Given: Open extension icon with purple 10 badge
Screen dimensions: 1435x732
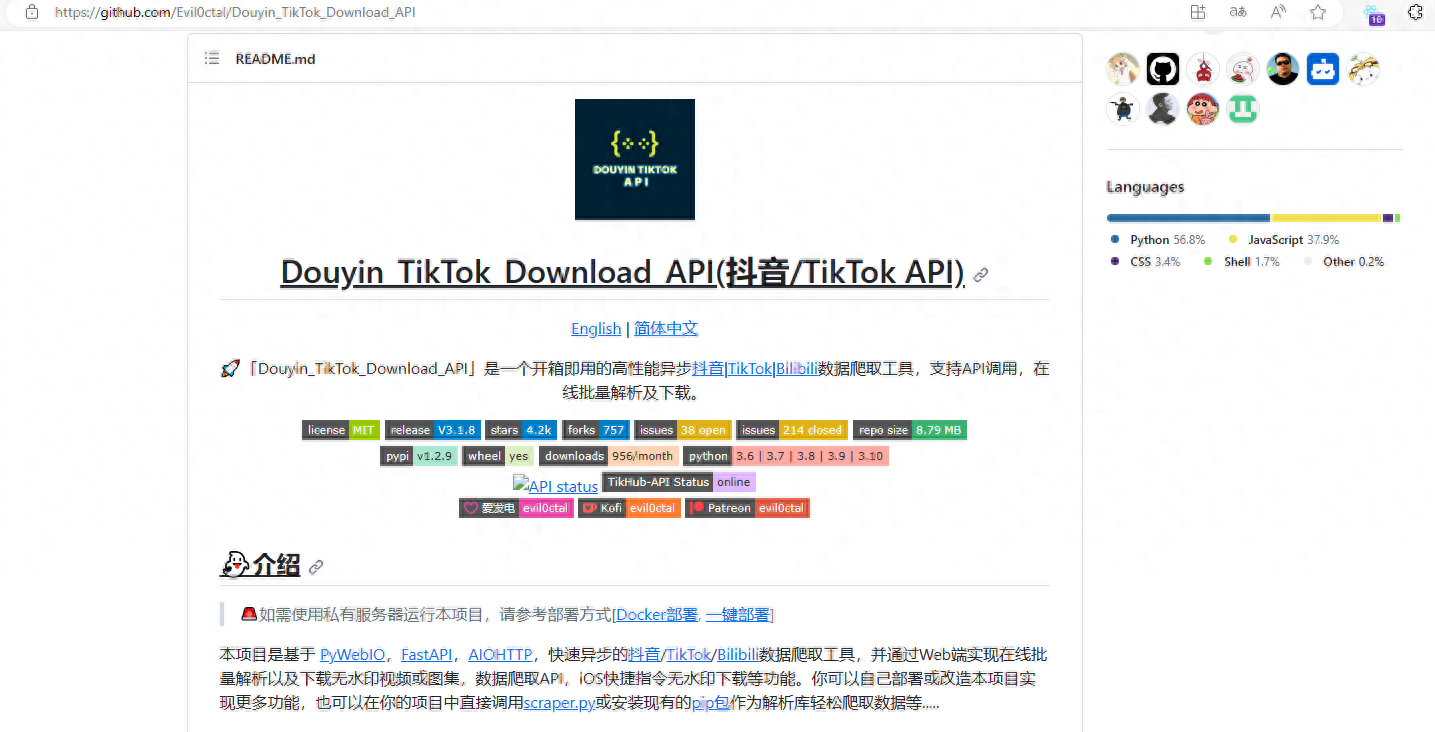Looking at the screenshot, I should (1375, 13).
